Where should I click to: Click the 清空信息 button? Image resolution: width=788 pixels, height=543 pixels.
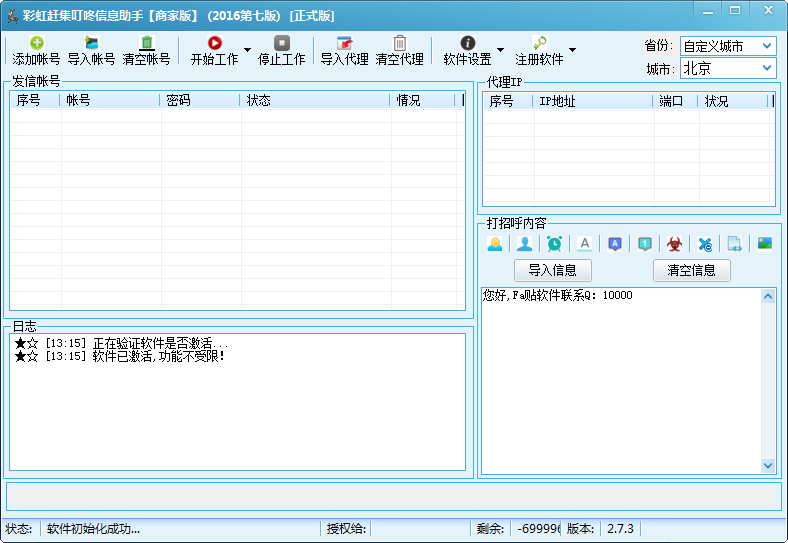click(x=691, y=270)
